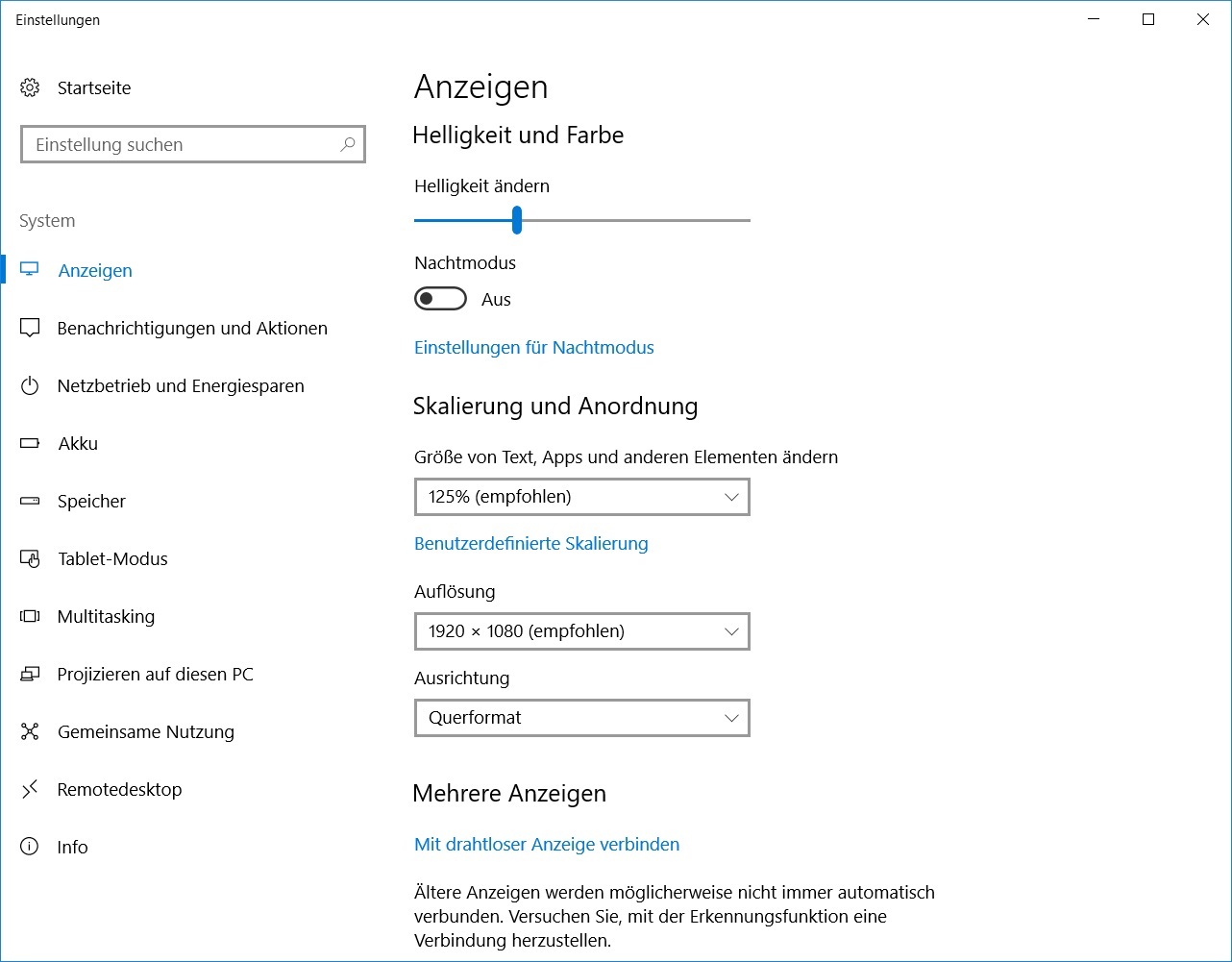Click Benutzerdefinierte Skalierung link
The image size is (1232, 962).
[x=530, y=544]
